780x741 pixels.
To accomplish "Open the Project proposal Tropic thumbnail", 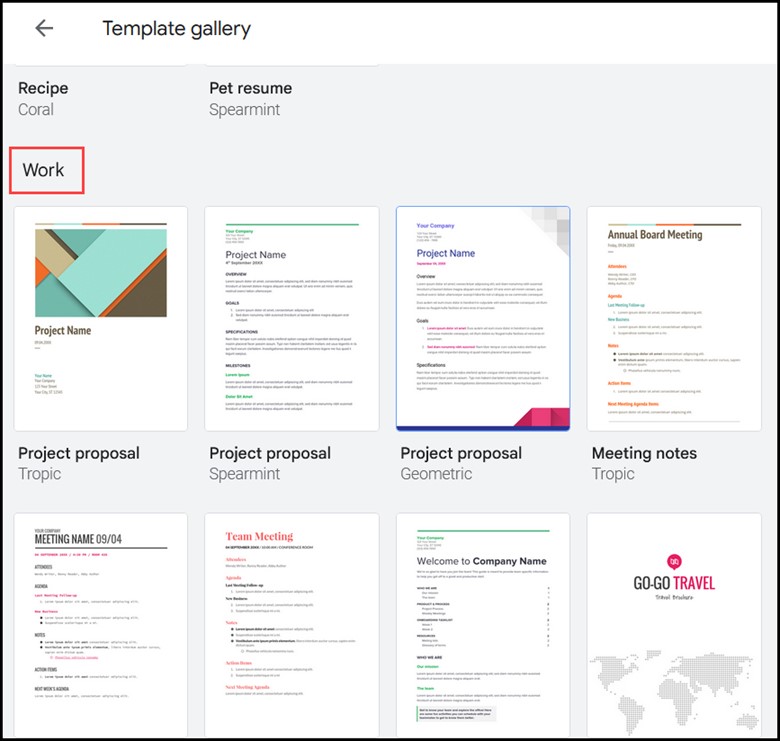I will [101, 319].
